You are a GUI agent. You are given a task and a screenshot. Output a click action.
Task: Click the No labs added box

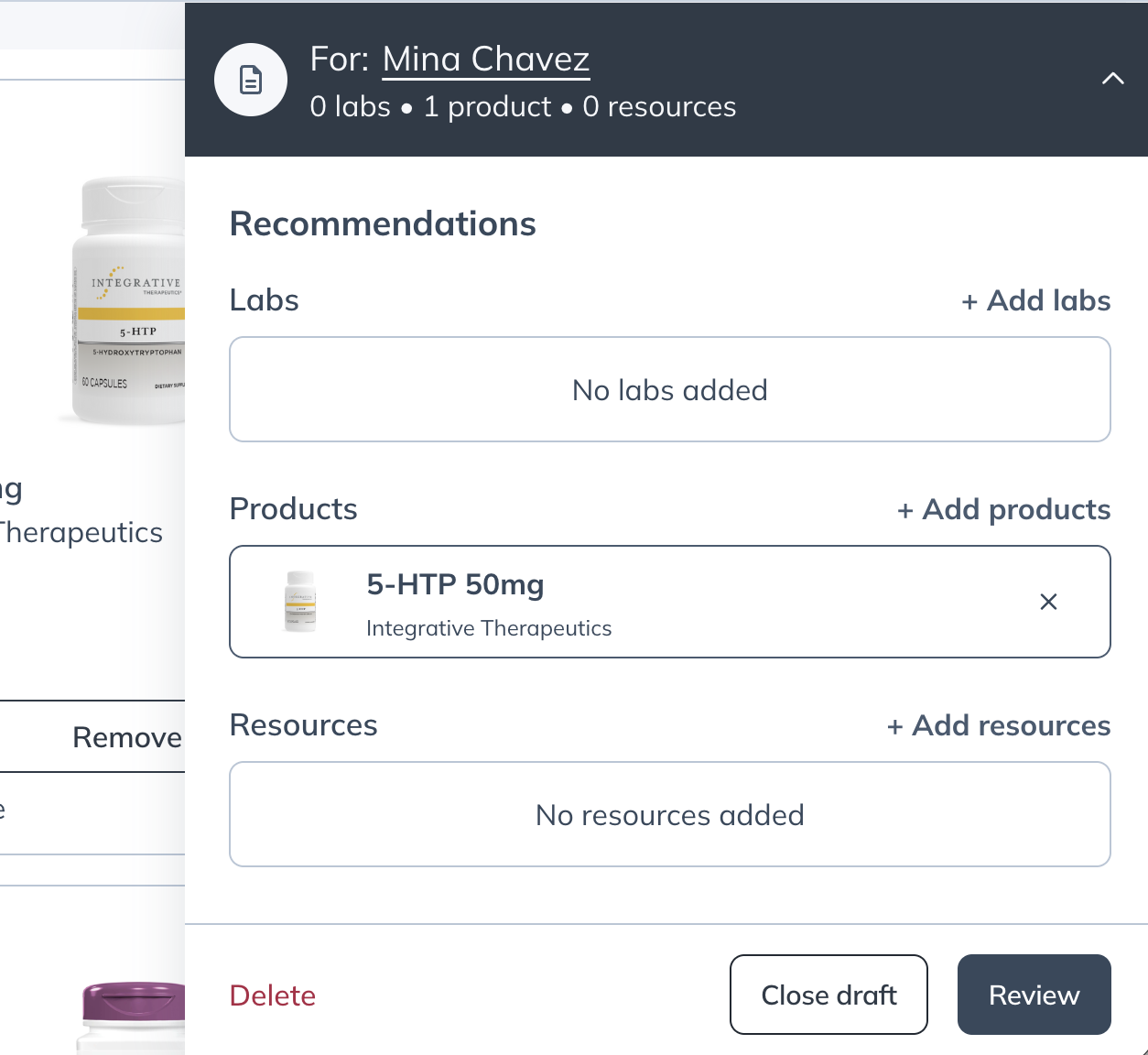(669, 390)
